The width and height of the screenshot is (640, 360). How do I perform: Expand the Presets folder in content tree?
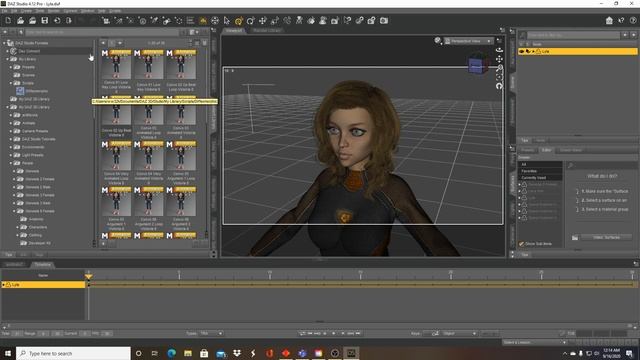point(11,67)
